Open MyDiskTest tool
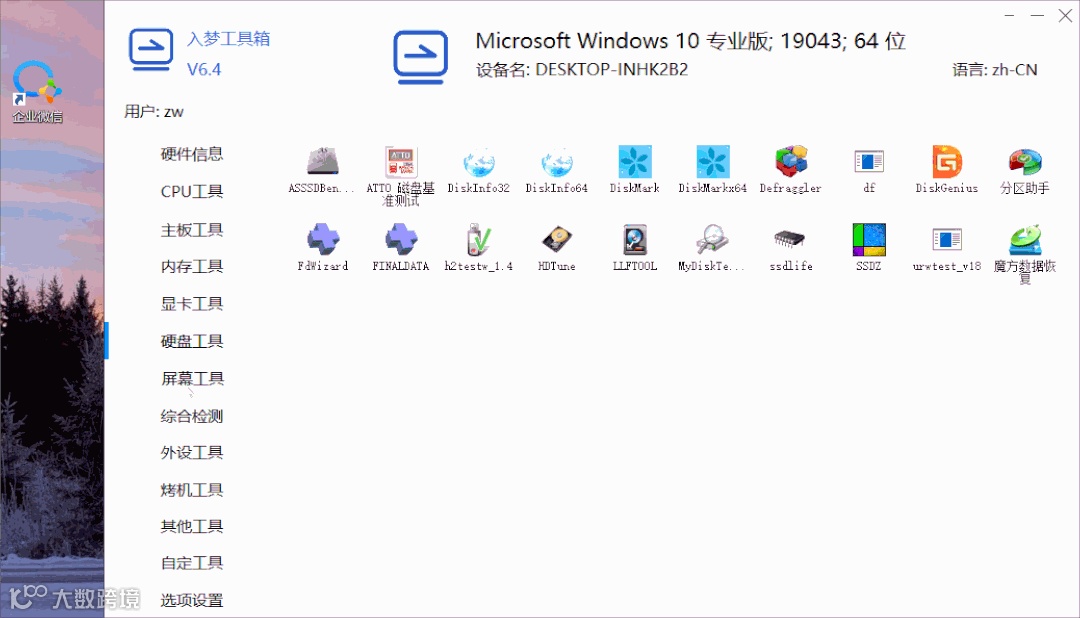Image resolution: width=1080 pixels, height=618 pixels. click(x=712, y=247)
